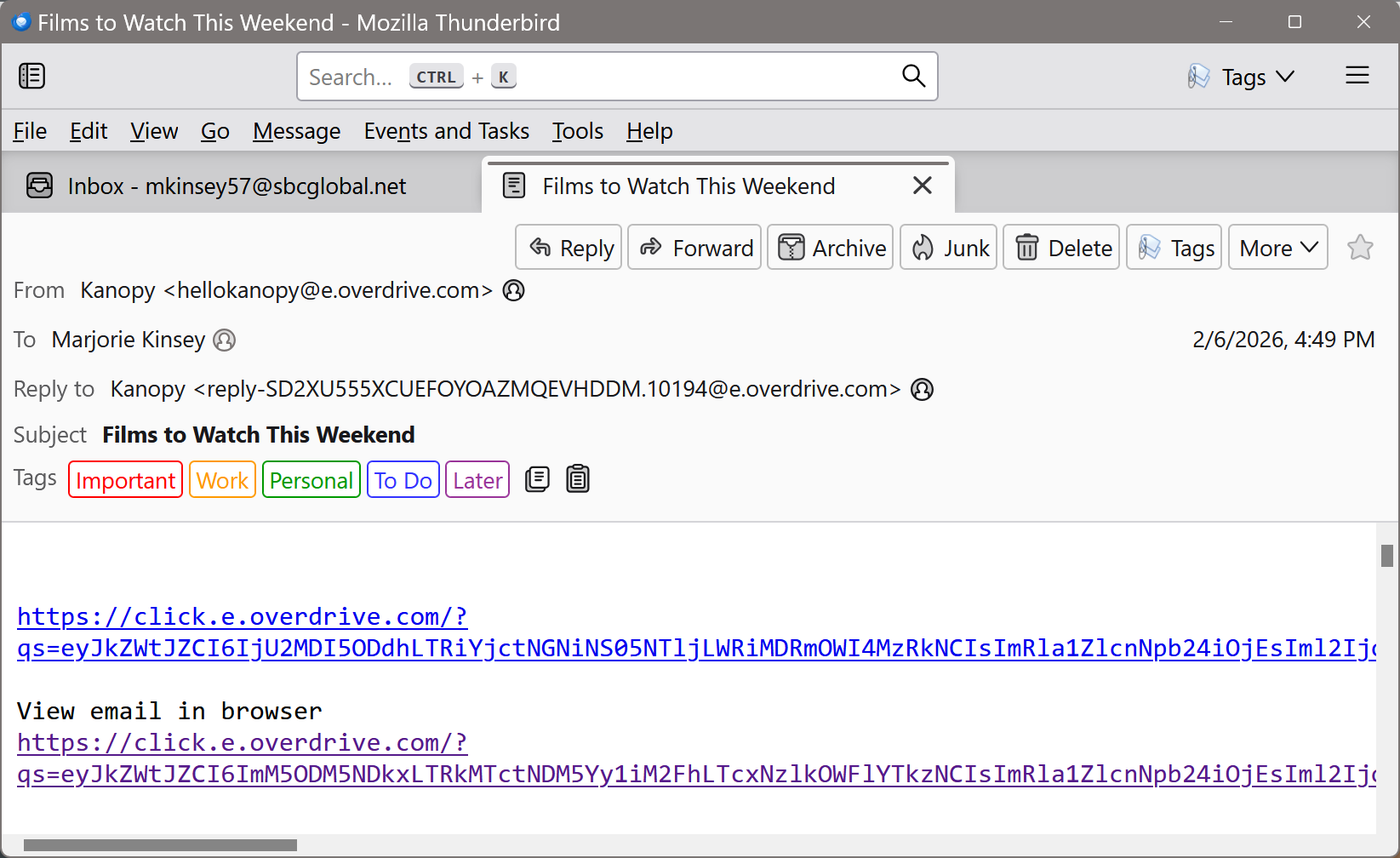Star this message

click(1360, 248)
